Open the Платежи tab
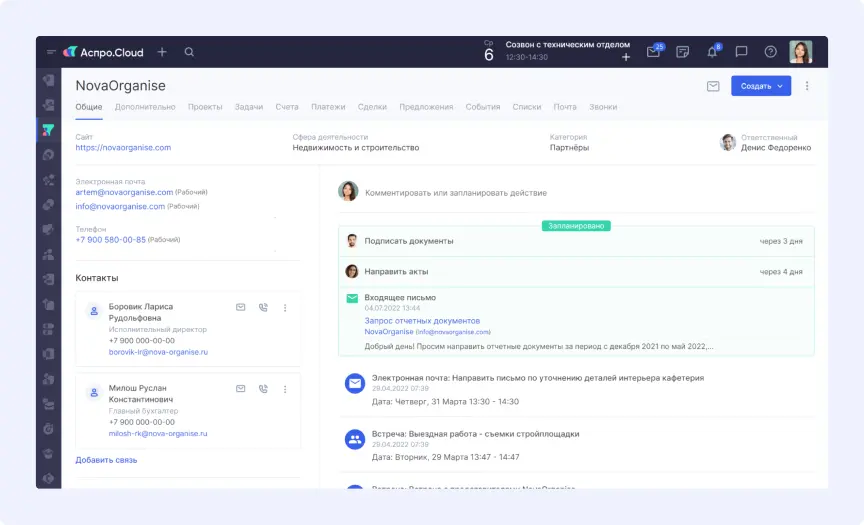Screen dimensions: 864x525 pyautogui.click(x=328, y=107)
